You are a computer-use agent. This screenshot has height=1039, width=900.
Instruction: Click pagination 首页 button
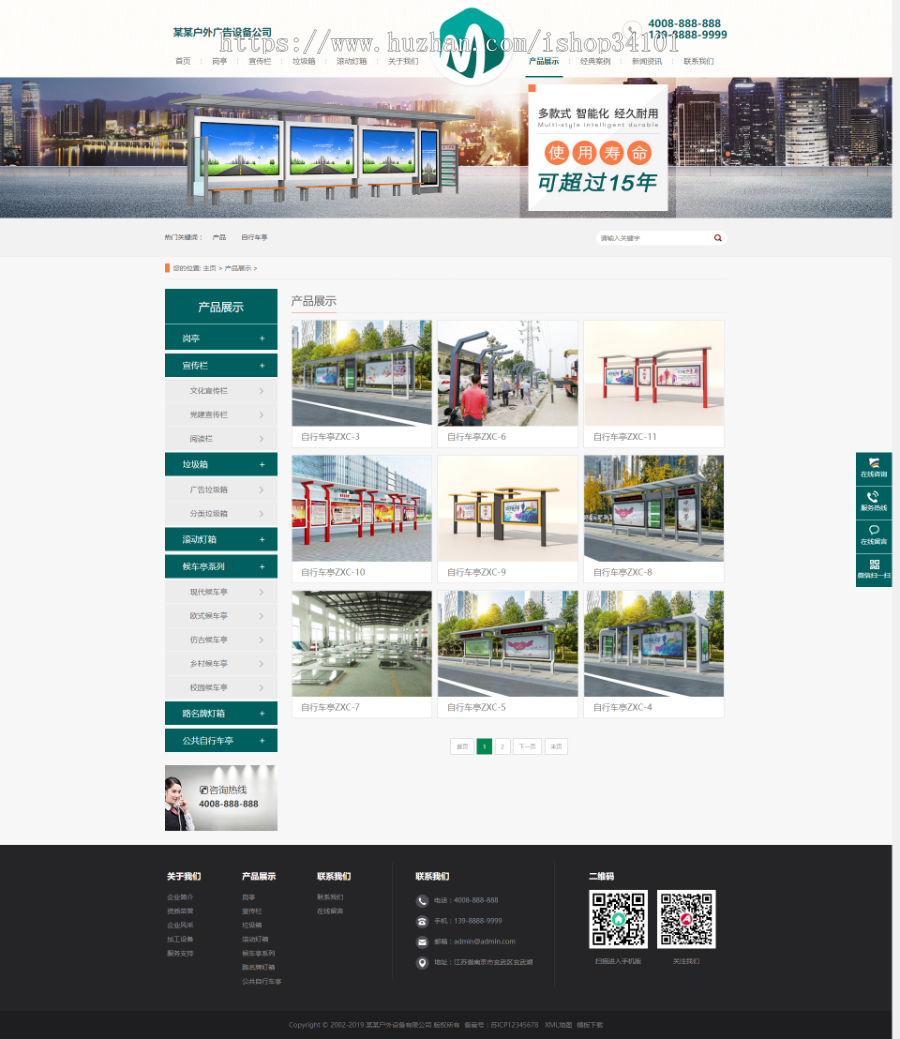click(462, 746)
